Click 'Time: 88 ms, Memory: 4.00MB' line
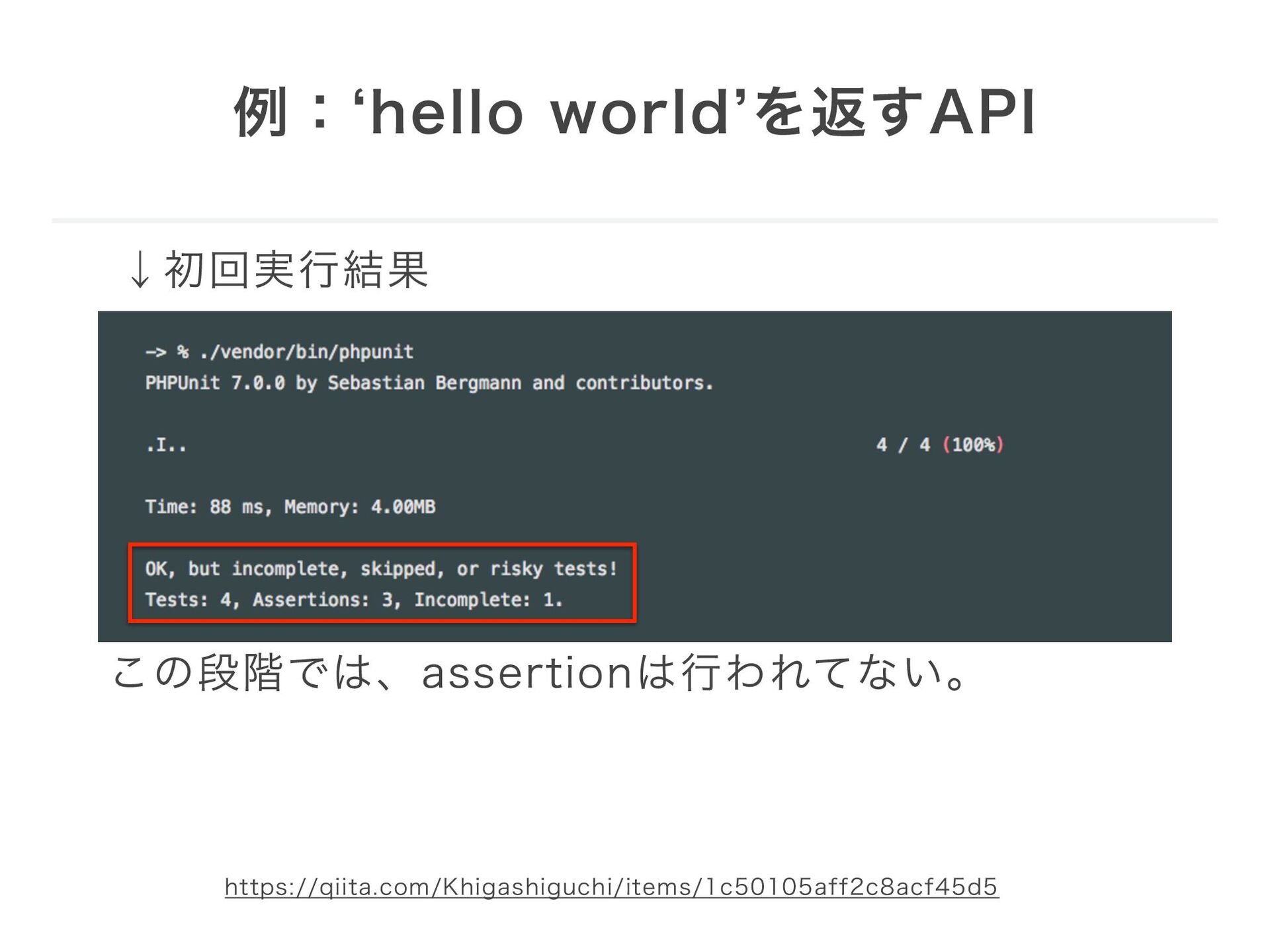The image size is (1270, 952). point(290,507)
